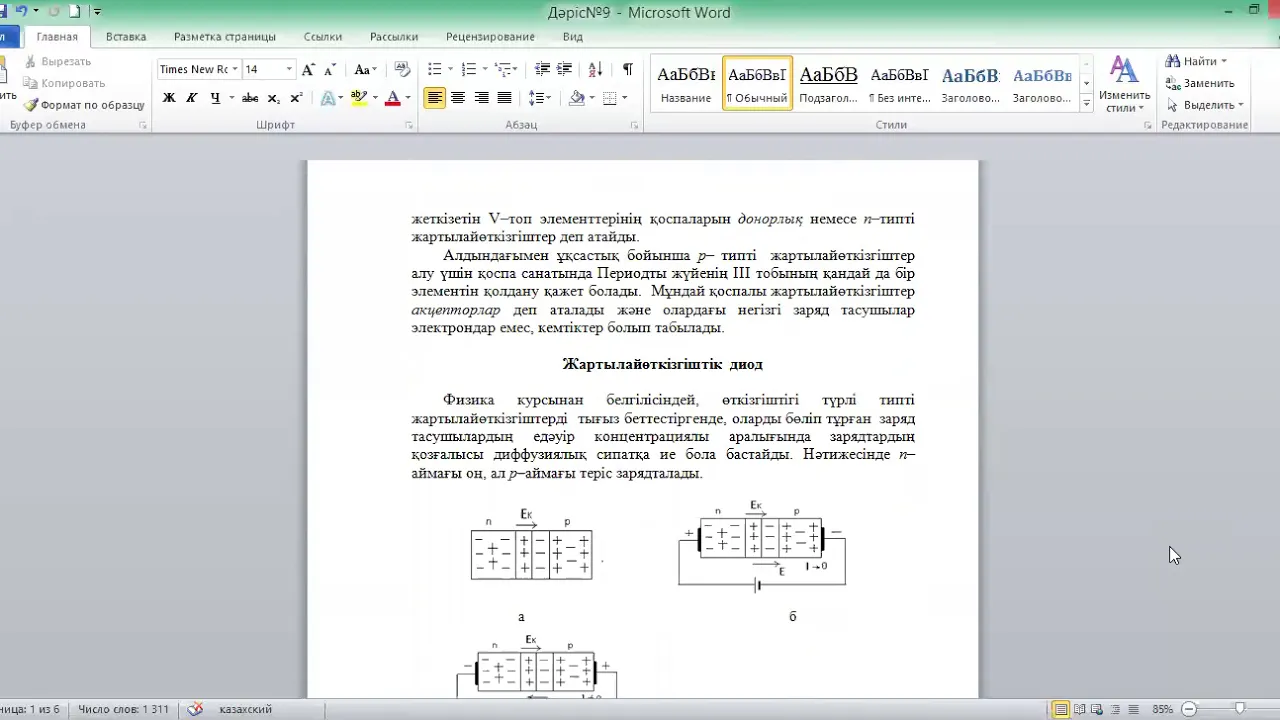Switch to Print Layout view
Screen dimensions: 1280x720
(x=1060, y=709)
